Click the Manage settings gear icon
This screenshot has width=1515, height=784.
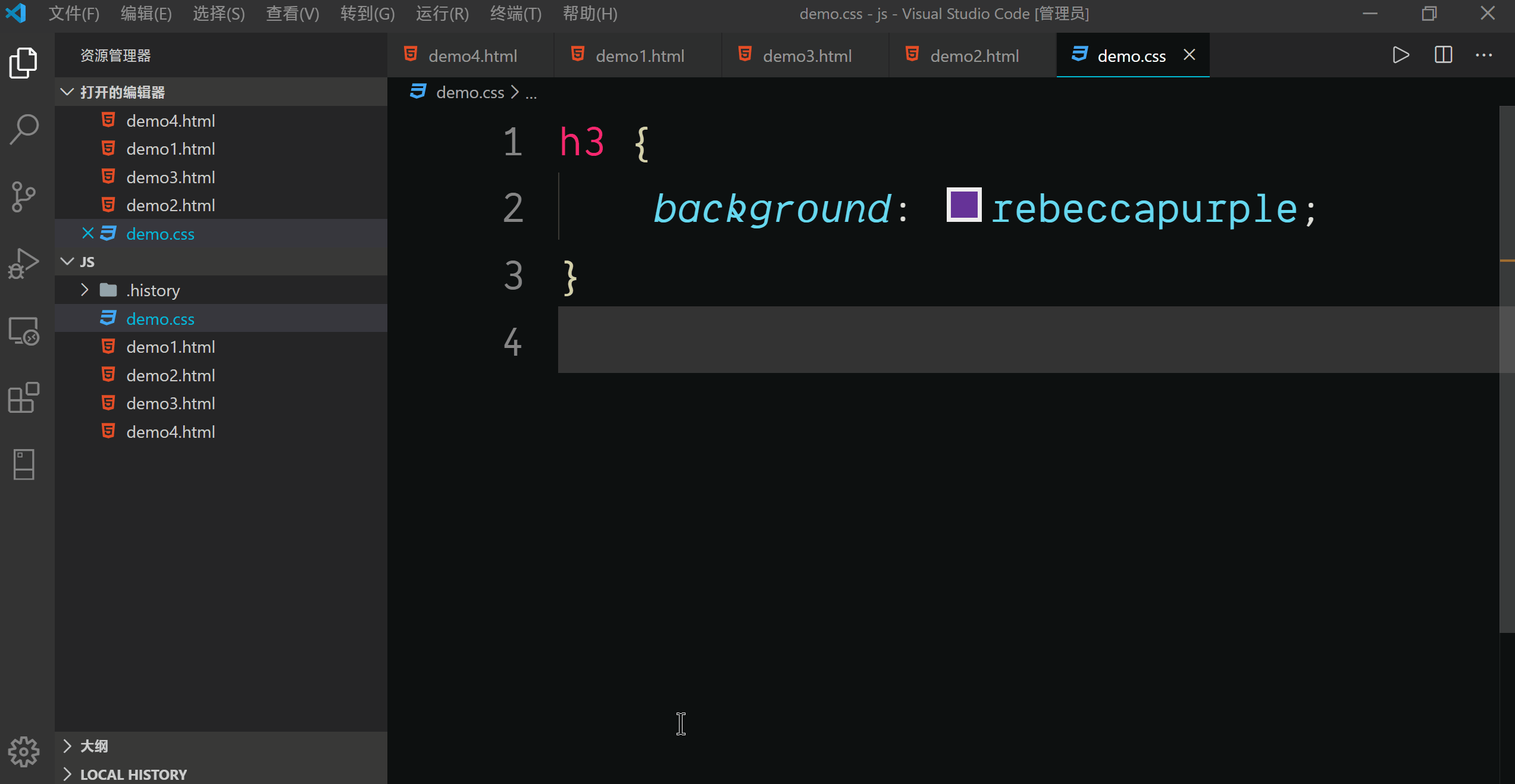[24, 752]
